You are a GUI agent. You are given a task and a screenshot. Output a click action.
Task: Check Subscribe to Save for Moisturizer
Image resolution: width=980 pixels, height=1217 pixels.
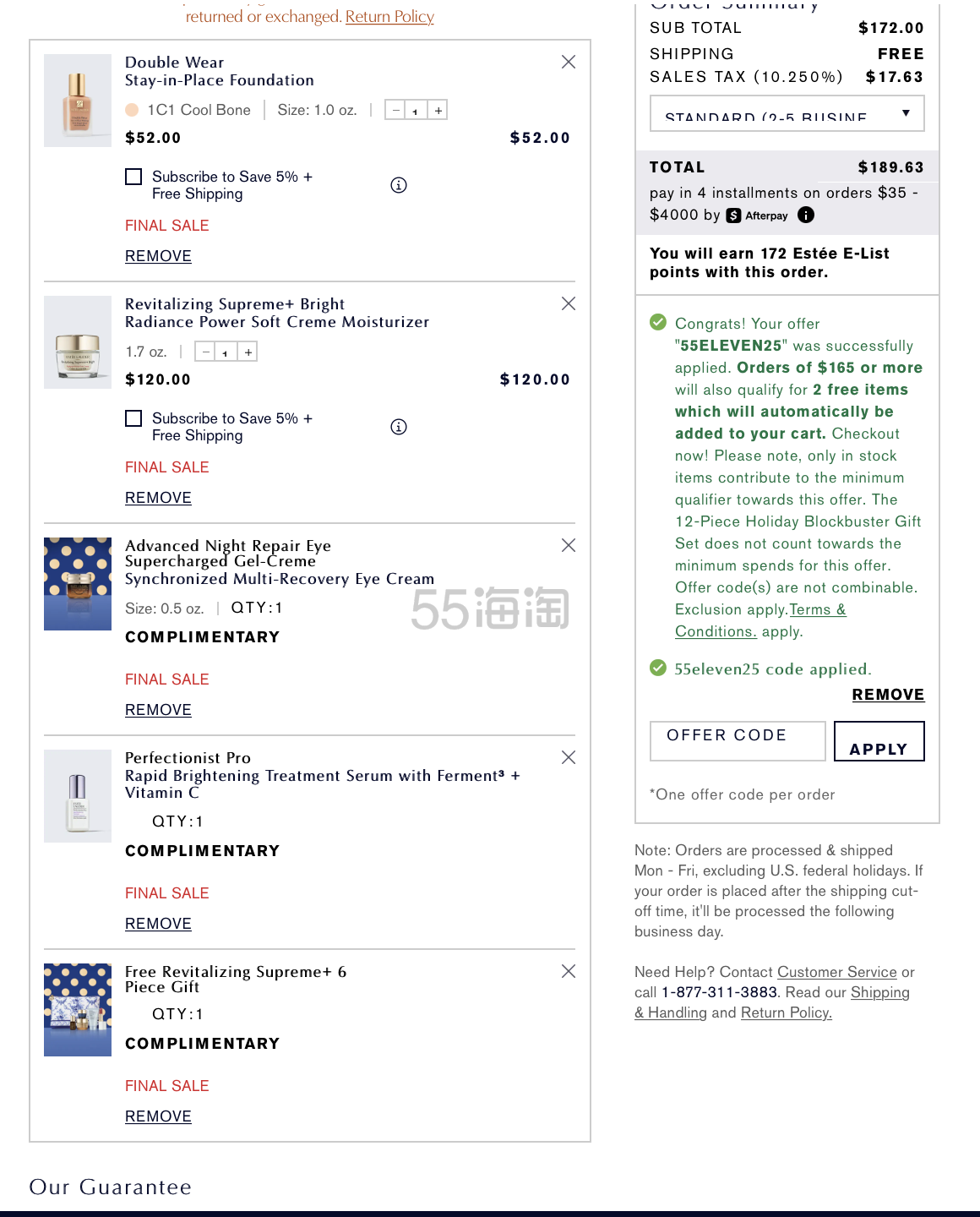pos(133,418)
